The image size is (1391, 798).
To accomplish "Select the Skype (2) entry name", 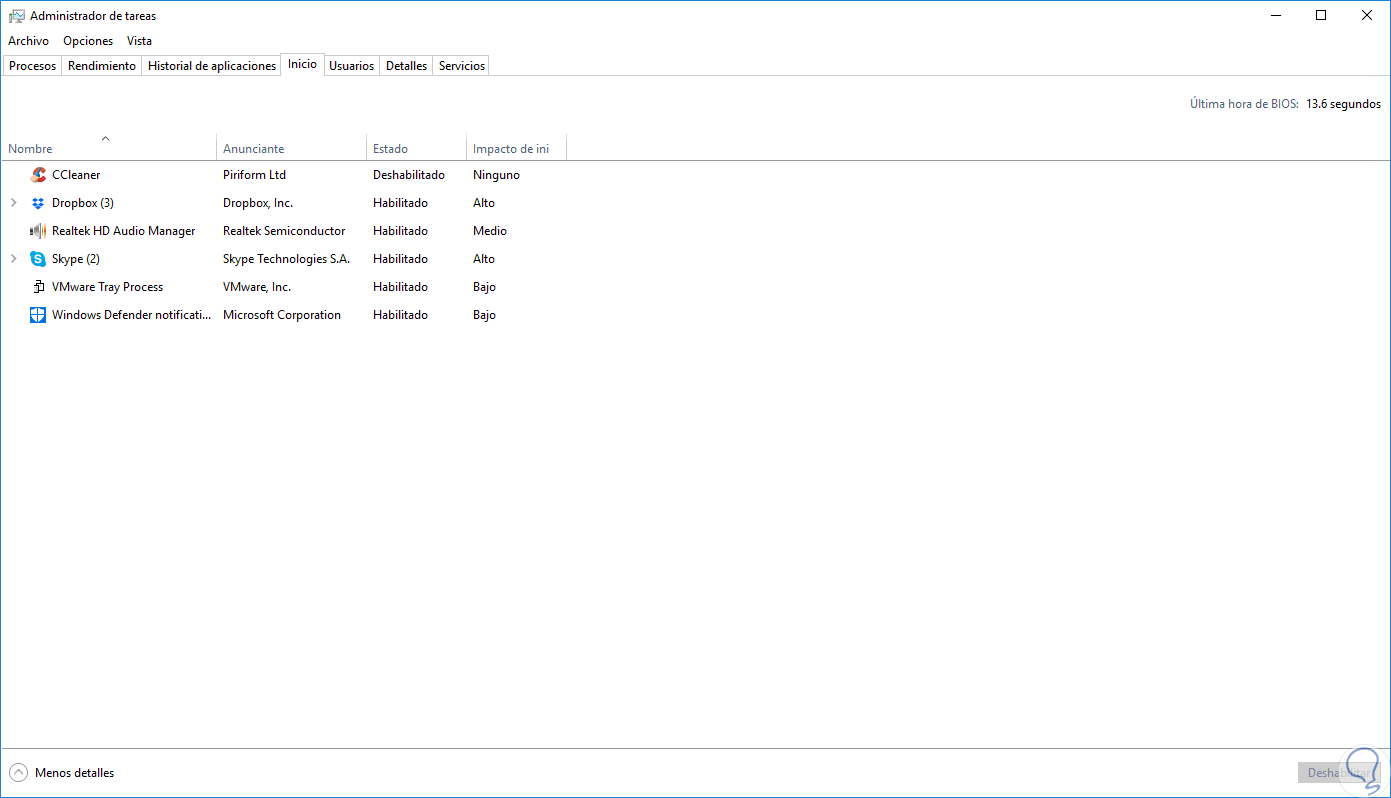I will pyautogui.click(x=76, y=259).
